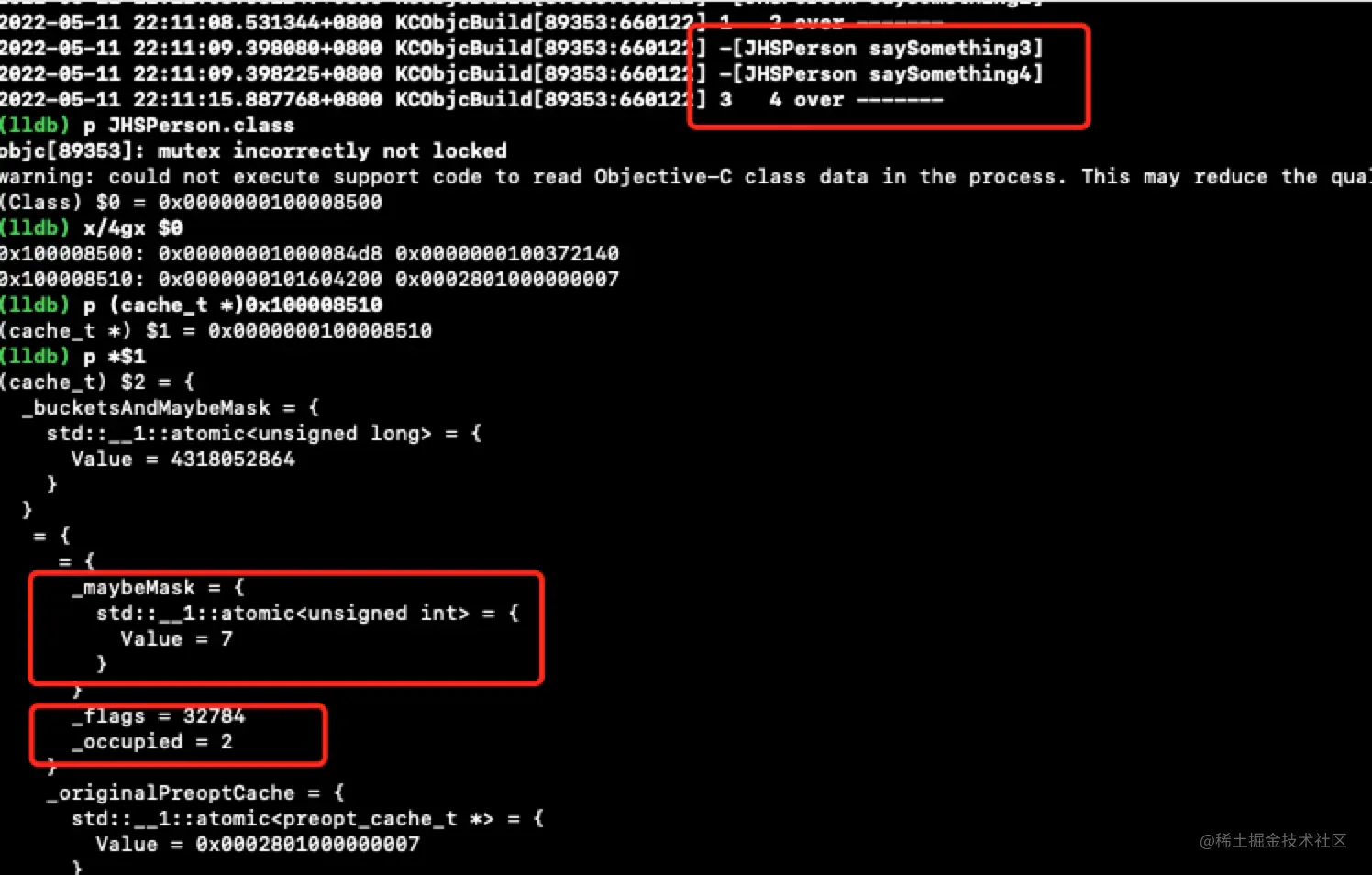Click the _originalPreoptCache field line

coord(195,792)
